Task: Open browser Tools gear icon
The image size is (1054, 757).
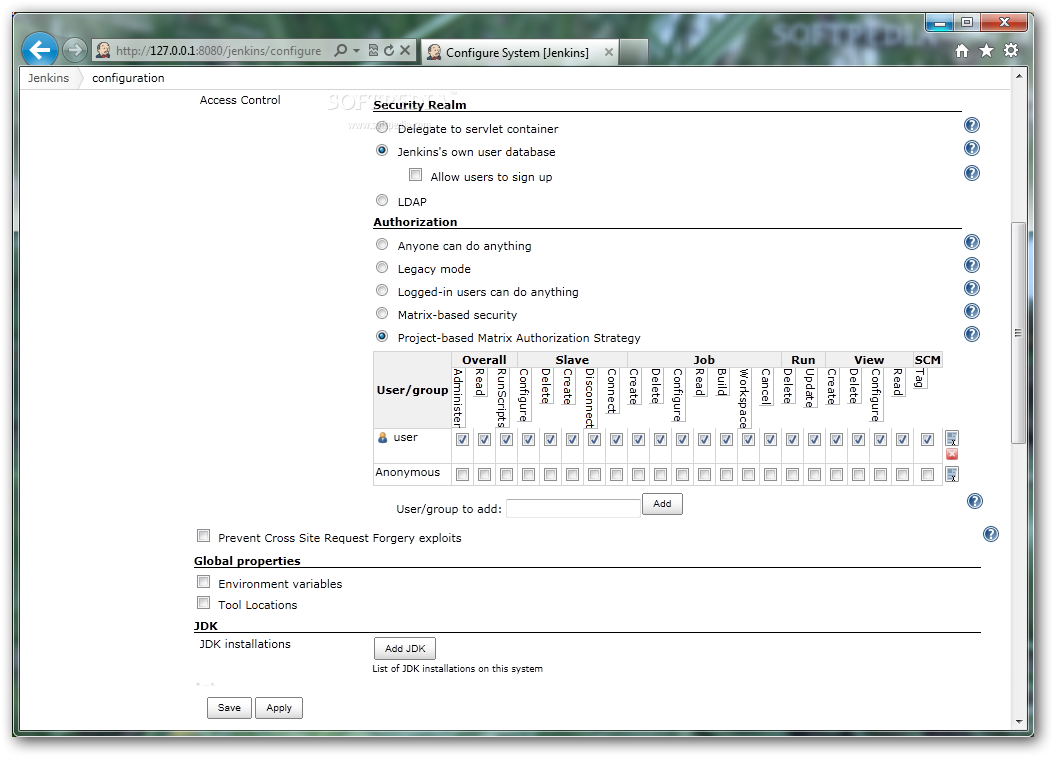Action: [x=1011, y=50]
